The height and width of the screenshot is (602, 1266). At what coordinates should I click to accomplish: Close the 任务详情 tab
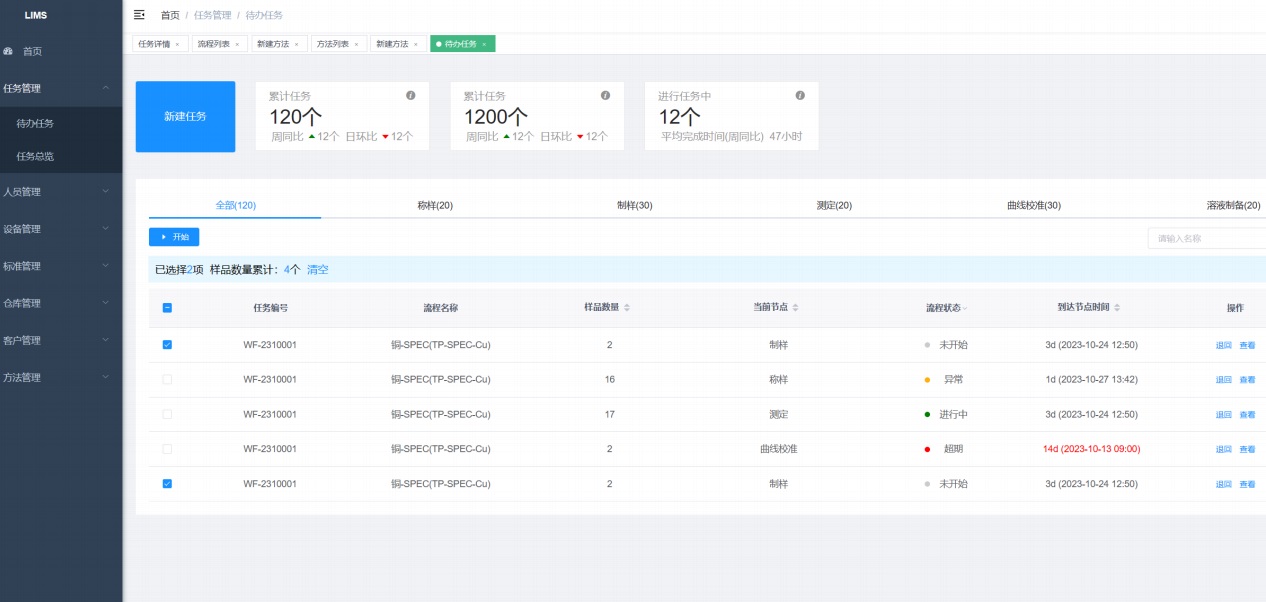tap(177, 45)
